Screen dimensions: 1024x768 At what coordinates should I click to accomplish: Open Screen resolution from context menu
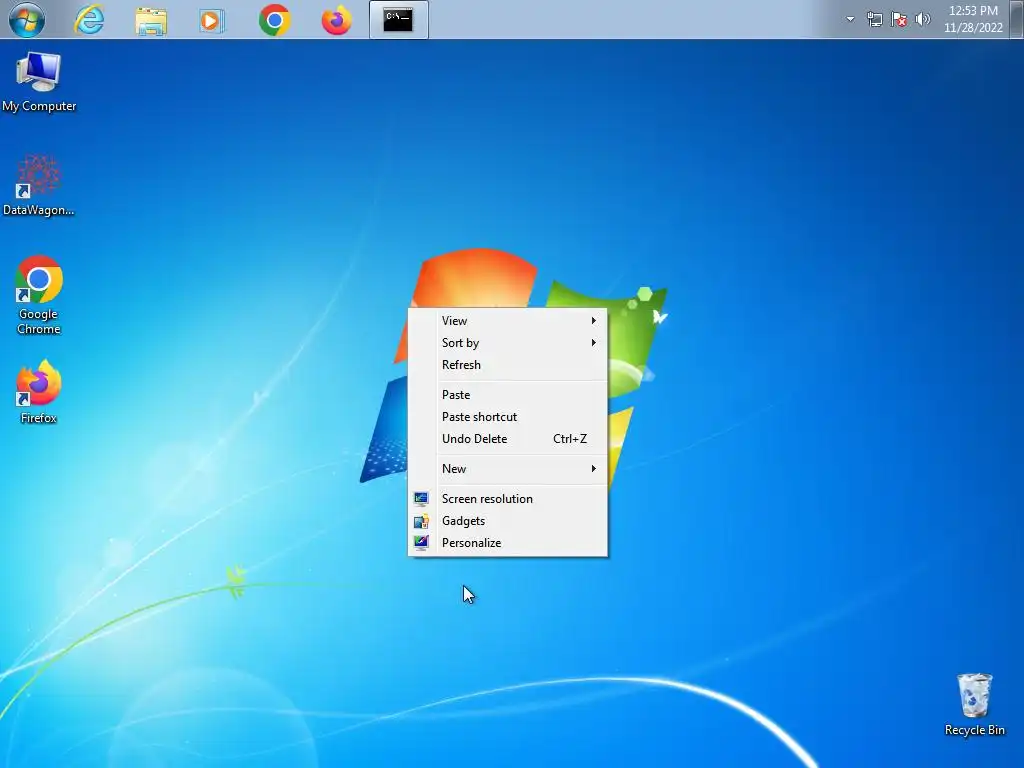coord(507,499)
